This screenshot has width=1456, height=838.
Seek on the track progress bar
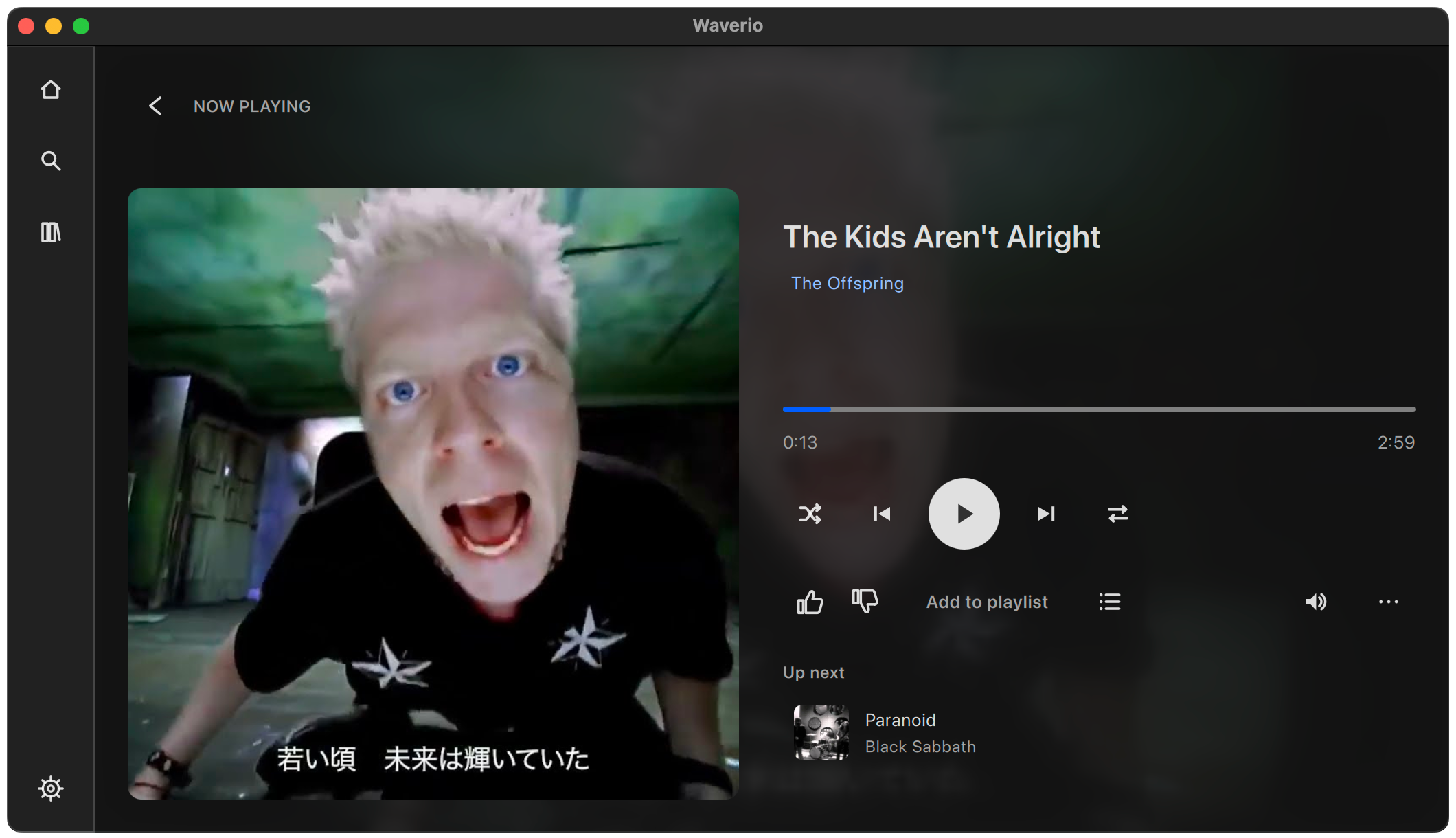point(1099,409)
